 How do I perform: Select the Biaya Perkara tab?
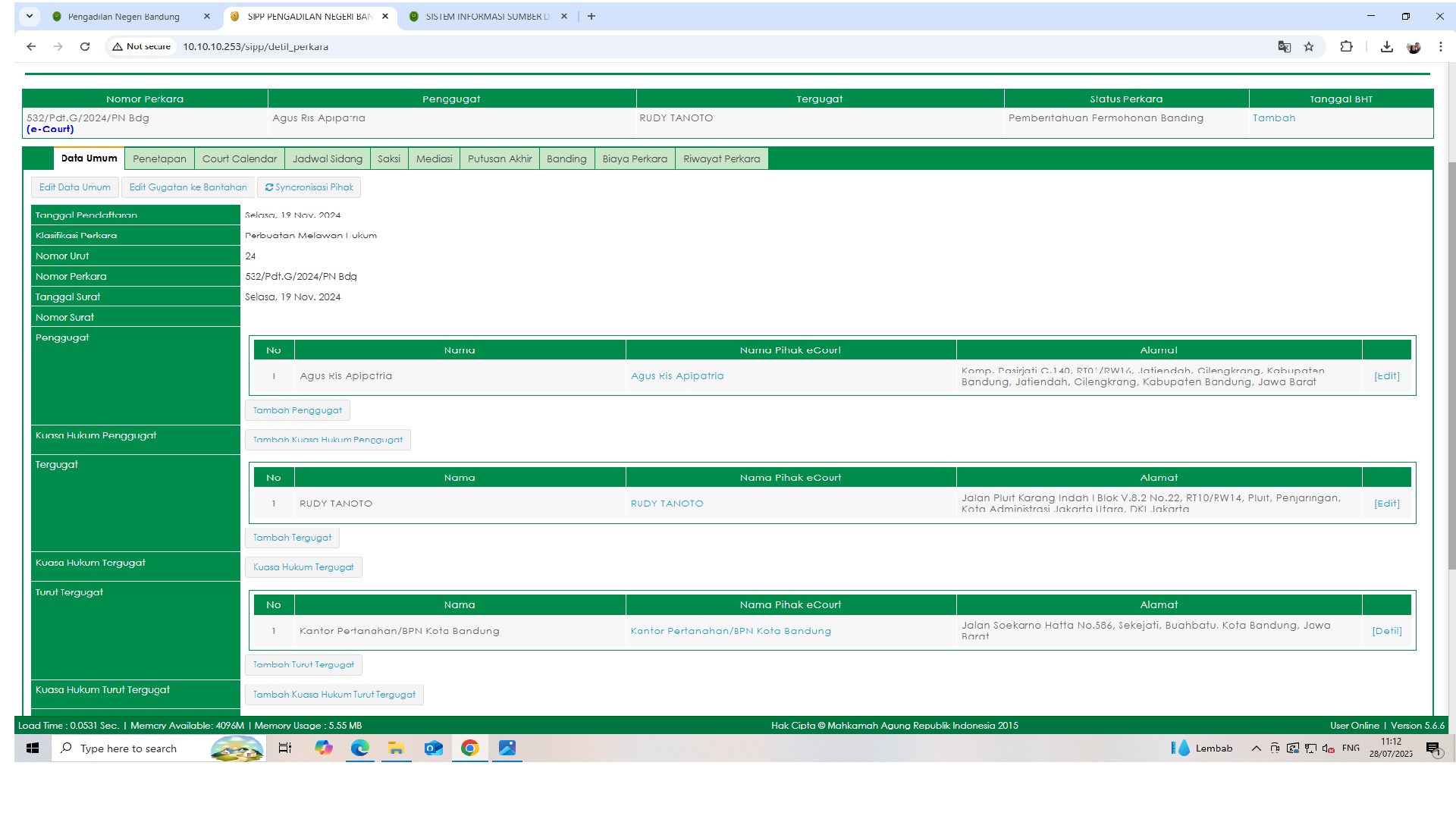(634, 158)
